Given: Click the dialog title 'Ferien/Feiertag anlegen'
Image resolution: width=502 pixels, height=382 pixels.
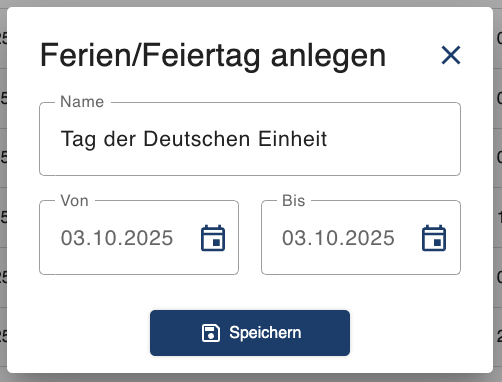Looking at the screenshot, I should coord(213,55).
